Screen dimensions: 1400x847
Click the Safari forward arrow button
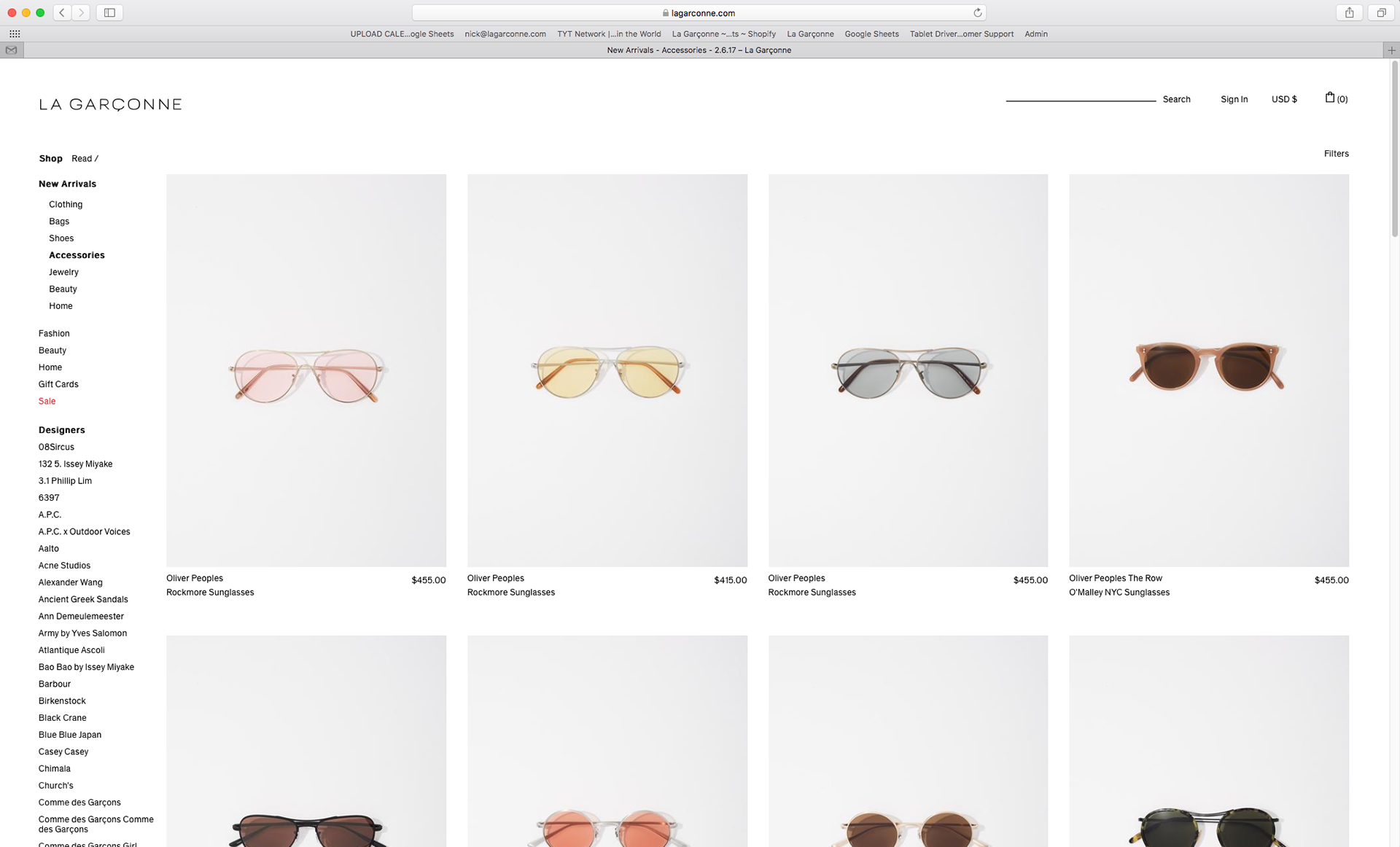tap(81, 12)
